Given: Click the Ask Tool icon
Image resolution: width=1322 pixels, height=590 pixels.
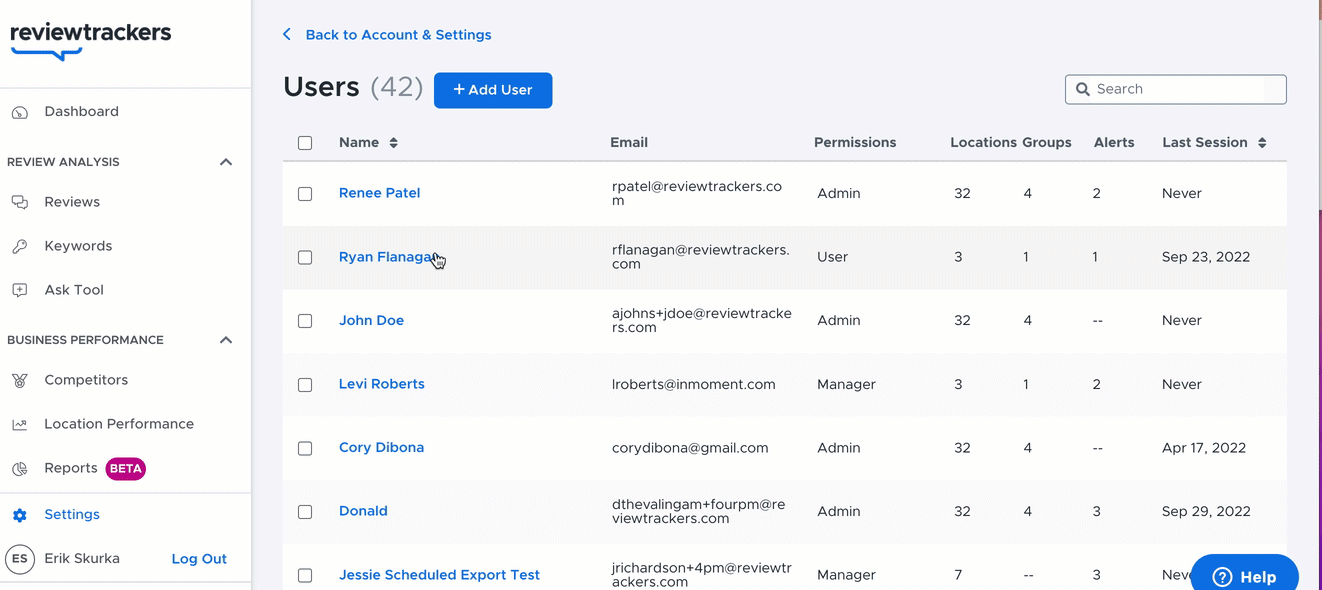Looking at the screenshot, I should (20, 290).
